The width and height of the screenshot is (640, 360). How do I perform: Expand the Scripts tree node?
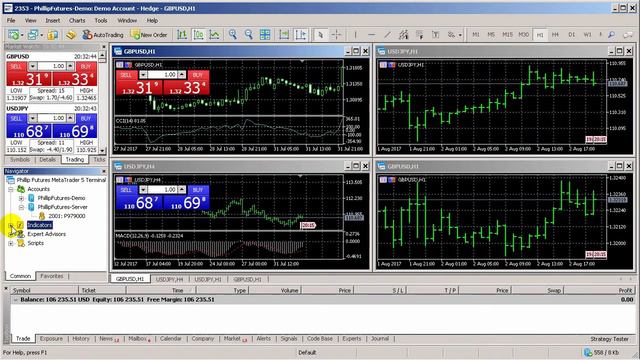point(11,243)
